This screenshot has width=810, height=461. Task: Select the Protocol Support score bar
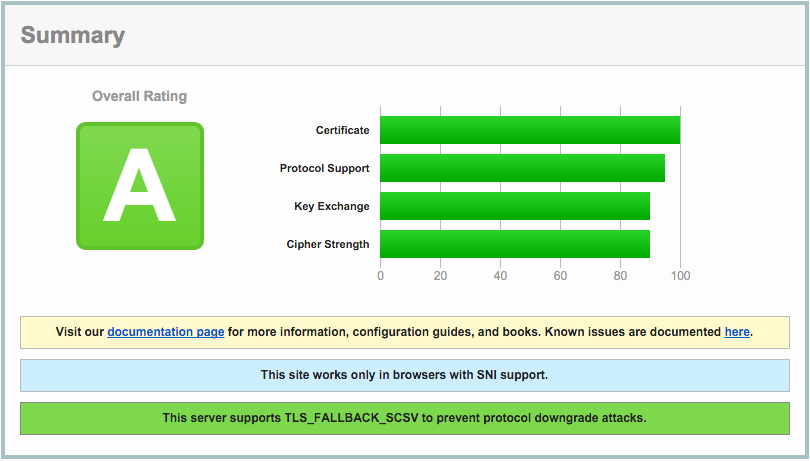click(x=522, y=168)
